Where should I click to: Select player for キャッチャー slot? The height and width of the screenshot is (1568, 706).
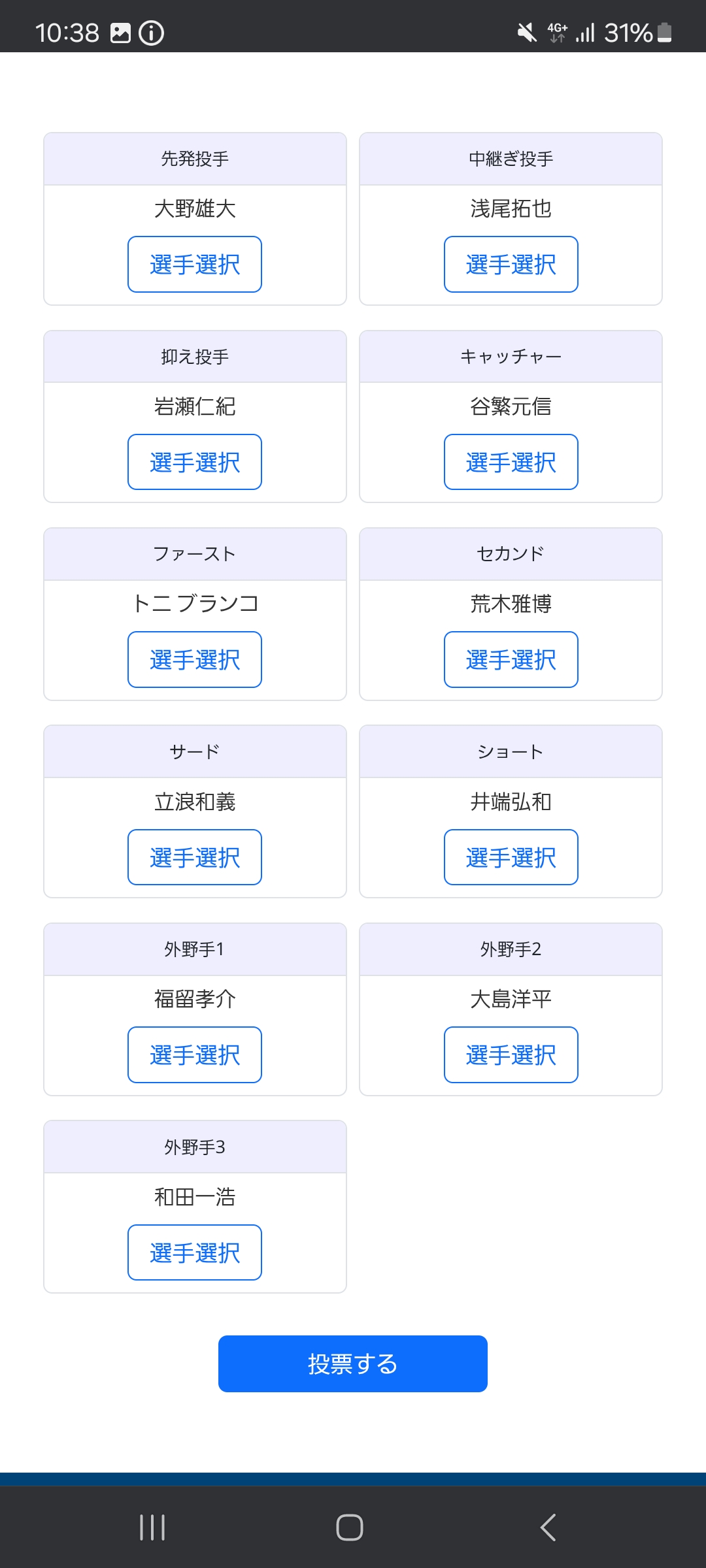(511, 462)
